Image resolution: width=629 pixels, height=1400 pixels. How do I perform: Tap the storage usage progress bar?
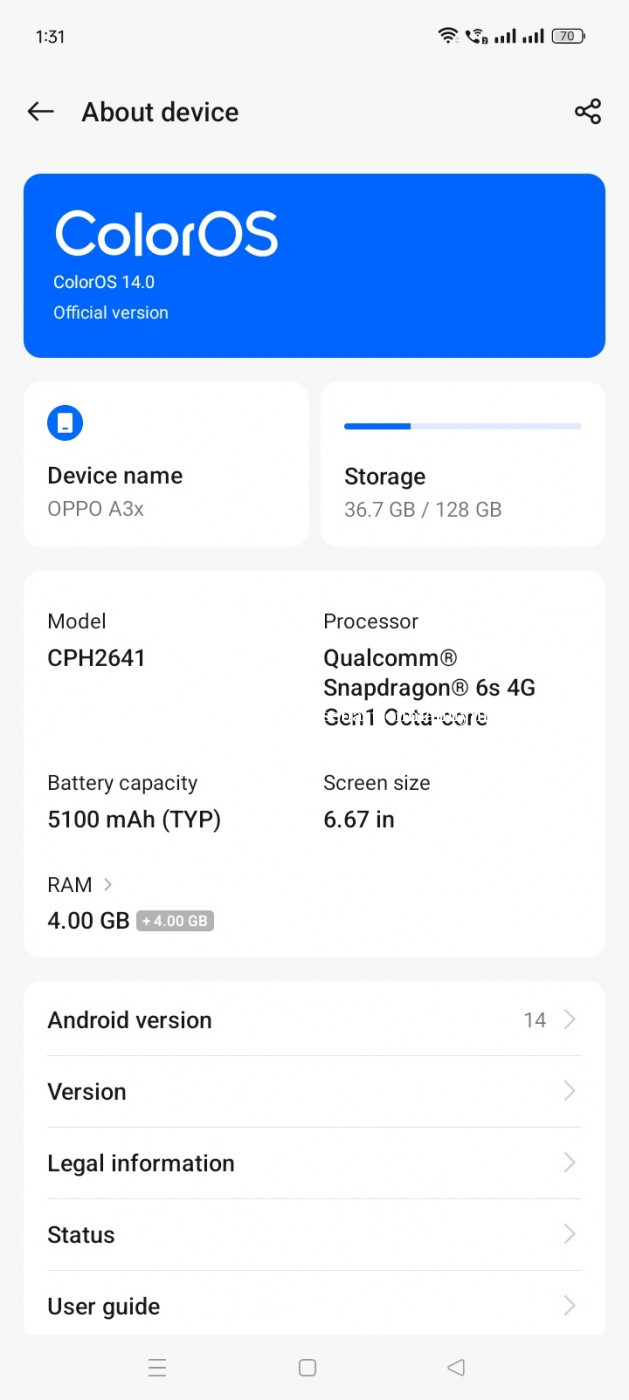pos(462,427)
